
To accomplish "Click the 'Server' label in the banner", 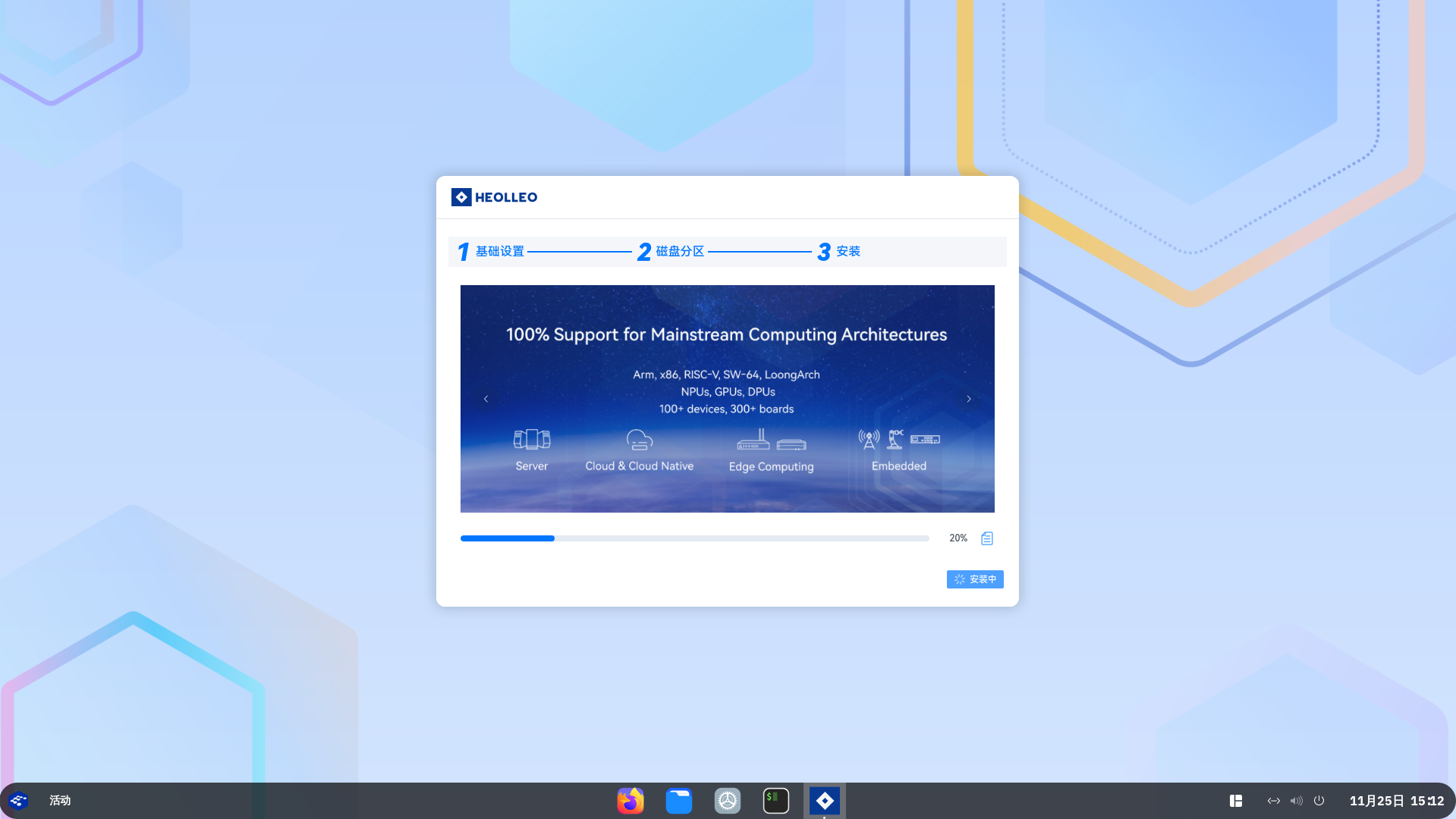I will [532, 466].
